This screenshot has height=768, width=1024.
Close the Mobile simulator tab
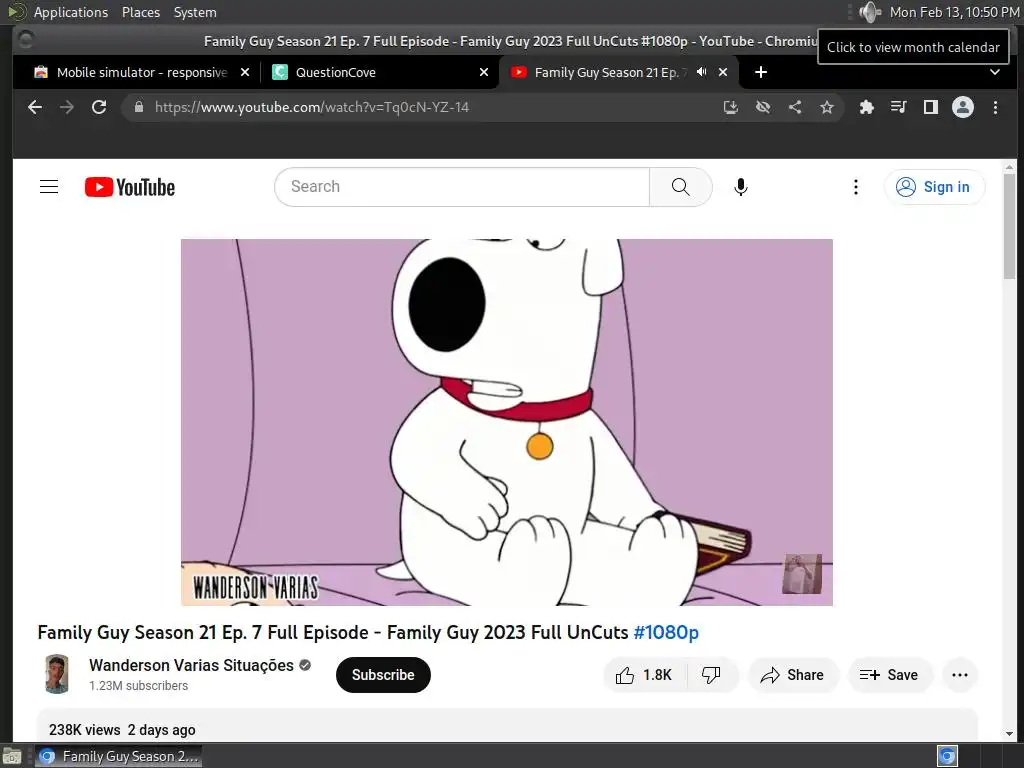click(x=245, y=72)
